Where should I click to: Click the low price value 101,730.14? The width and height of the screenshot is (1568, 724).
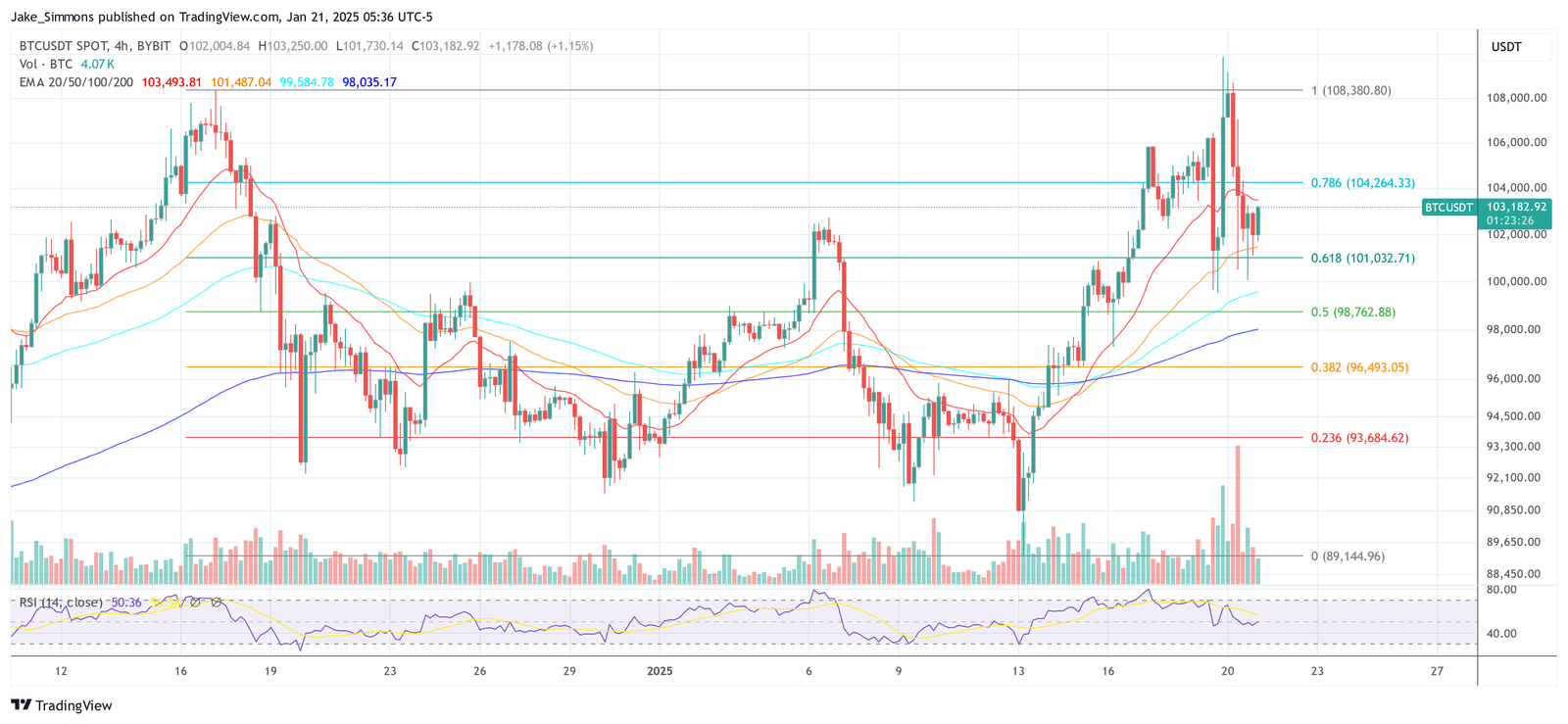pos(373,46)
